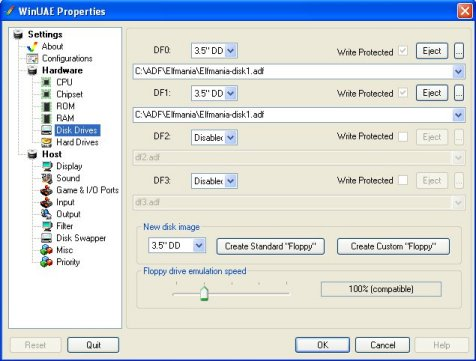476x361 pixels.
Task: Click the Host category icon
Action: pyautogui.click(x=32, y=154)
